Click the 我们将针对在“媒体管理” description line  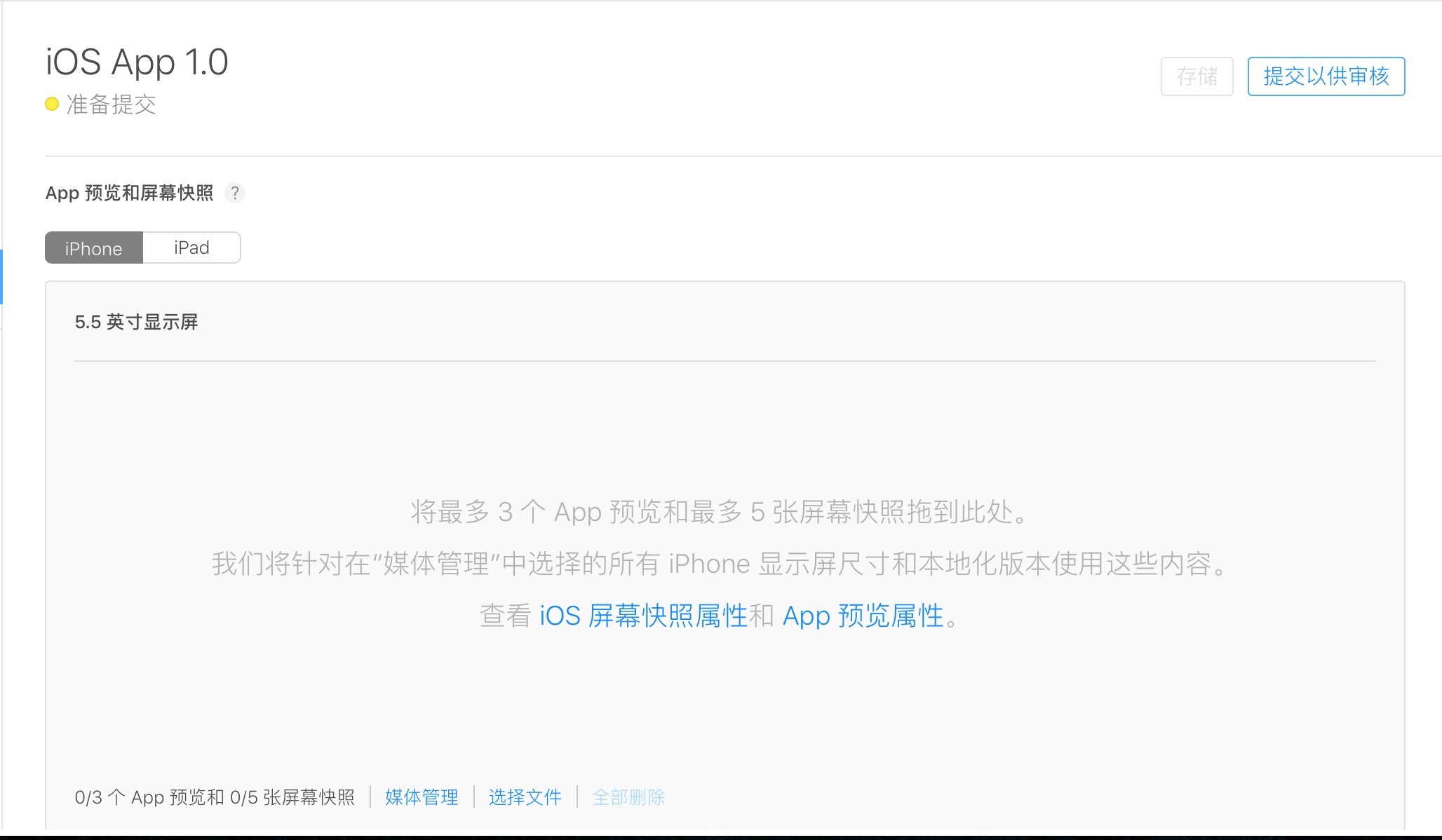pyautogui.click(x=720, y=564)
